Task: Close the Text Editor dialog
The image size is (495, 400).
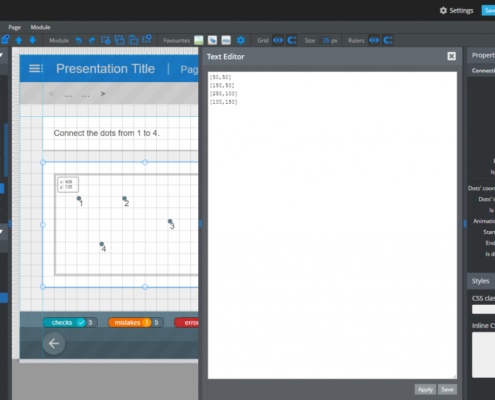Action: point(451,56)
